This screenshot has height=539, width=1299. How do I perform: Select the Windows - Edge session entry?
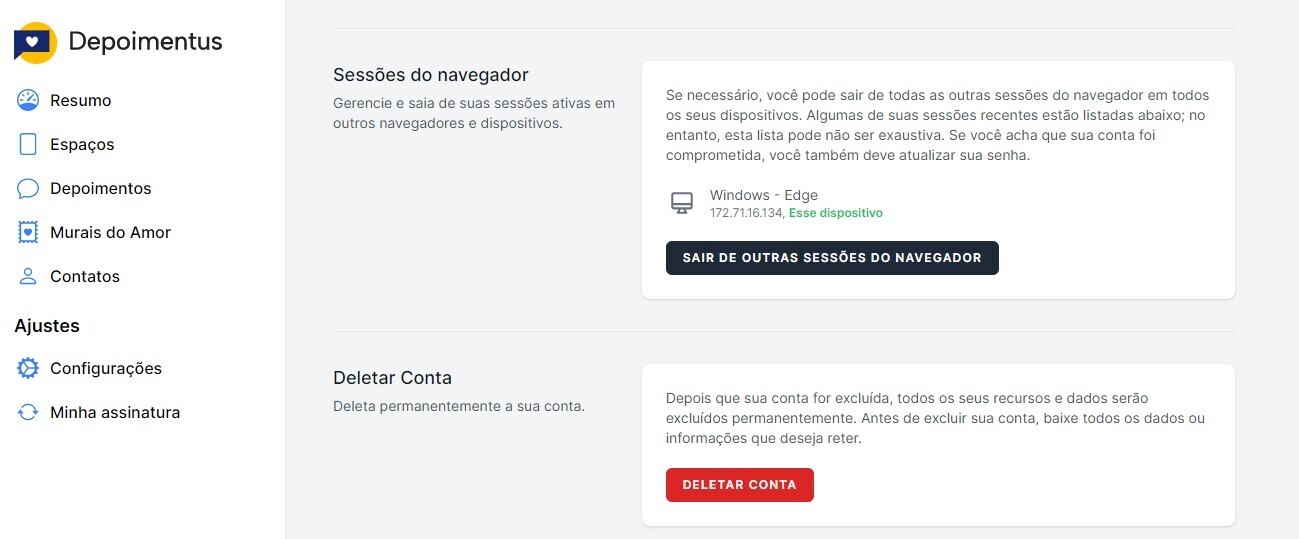point(764,195)
